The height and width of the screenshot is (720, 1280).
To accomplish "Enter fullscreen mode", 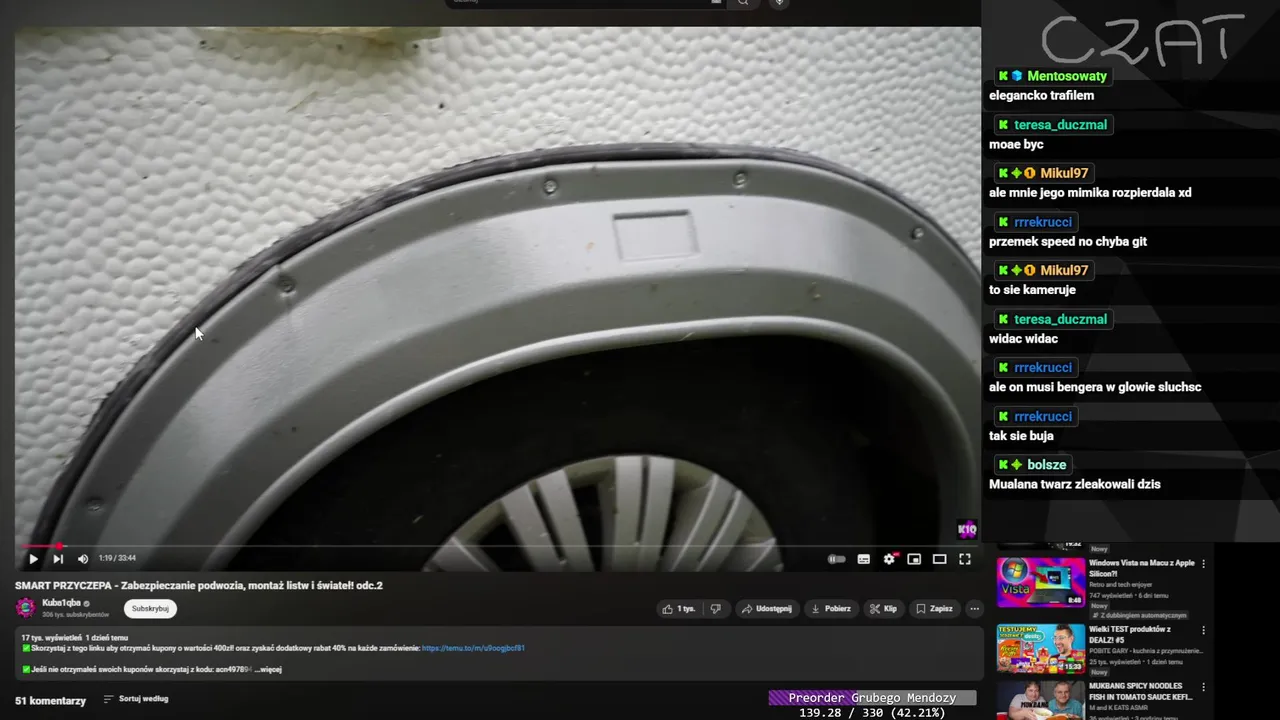I will click(965, 559).
